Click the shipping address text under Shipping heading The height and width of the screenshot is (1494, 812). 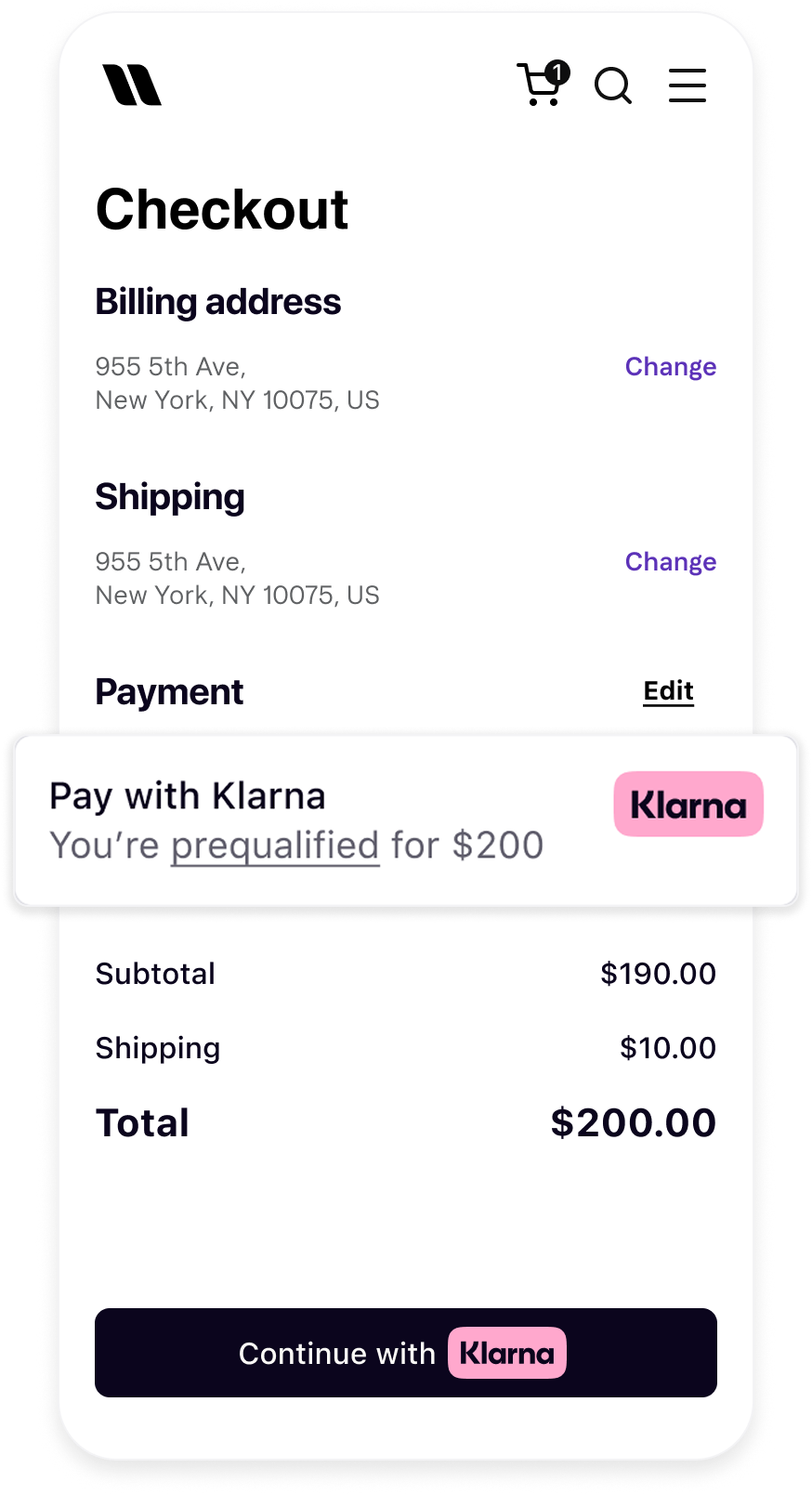(x=237, y=578)
